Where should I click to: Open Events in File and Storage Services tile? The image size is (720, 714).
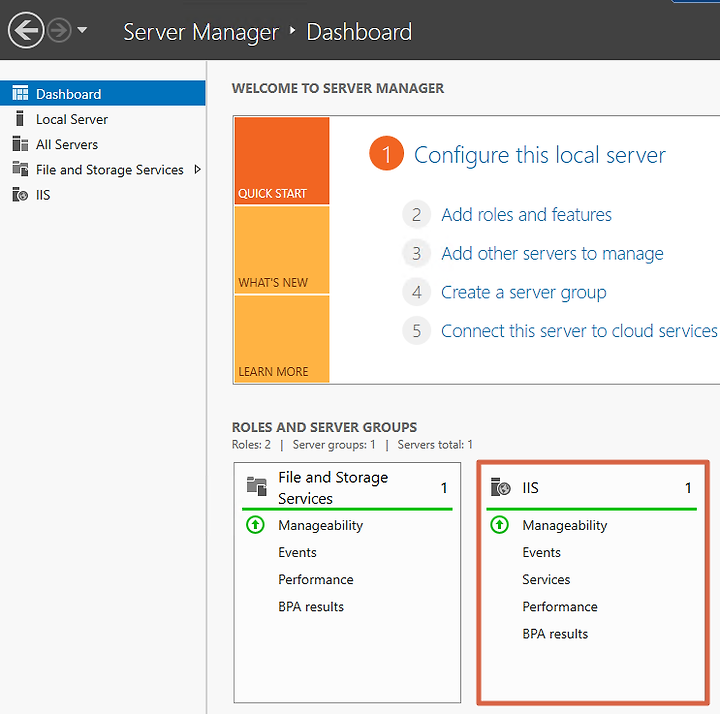(297, 552)
